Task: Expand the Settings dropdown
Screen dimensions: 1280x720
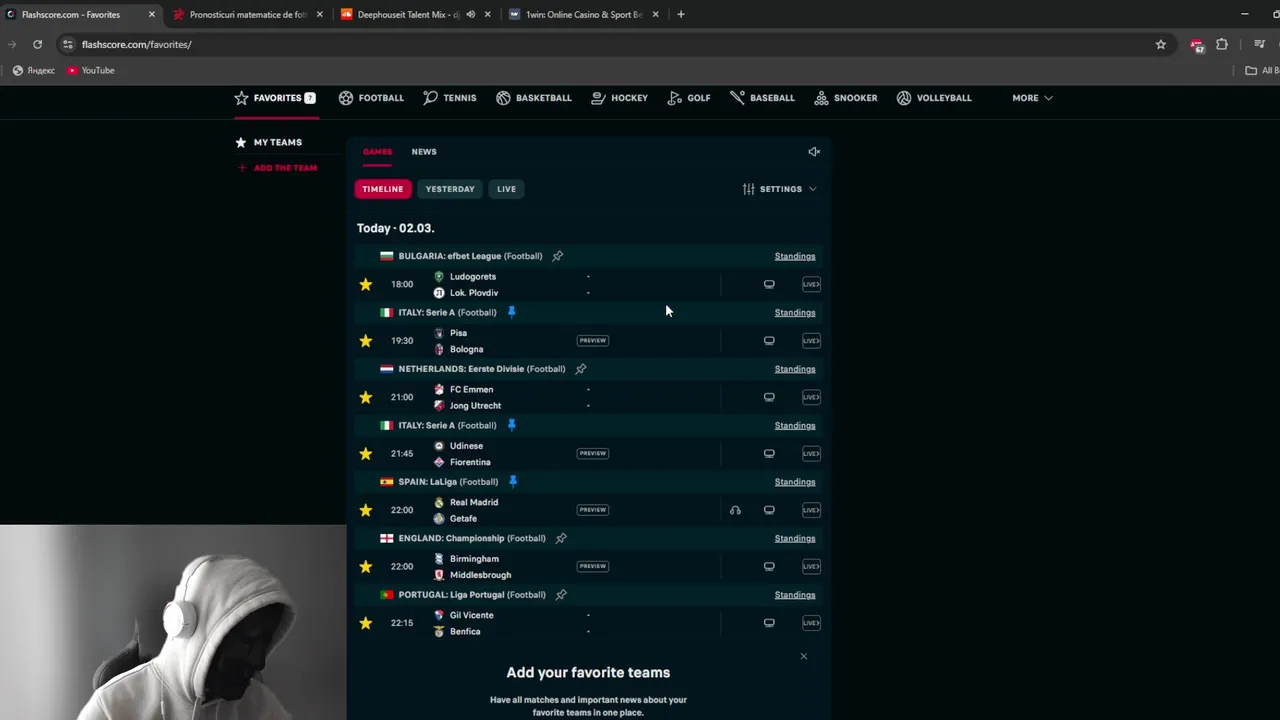Action: tap(779, 189)
